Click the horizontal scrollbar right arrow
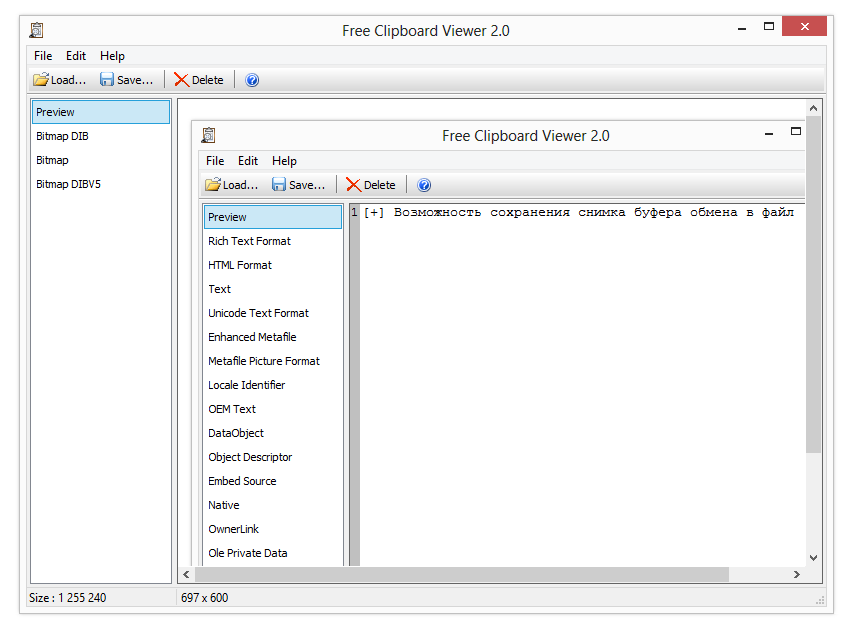This screenshot has height=625, width=849. [x=796, y=574]
